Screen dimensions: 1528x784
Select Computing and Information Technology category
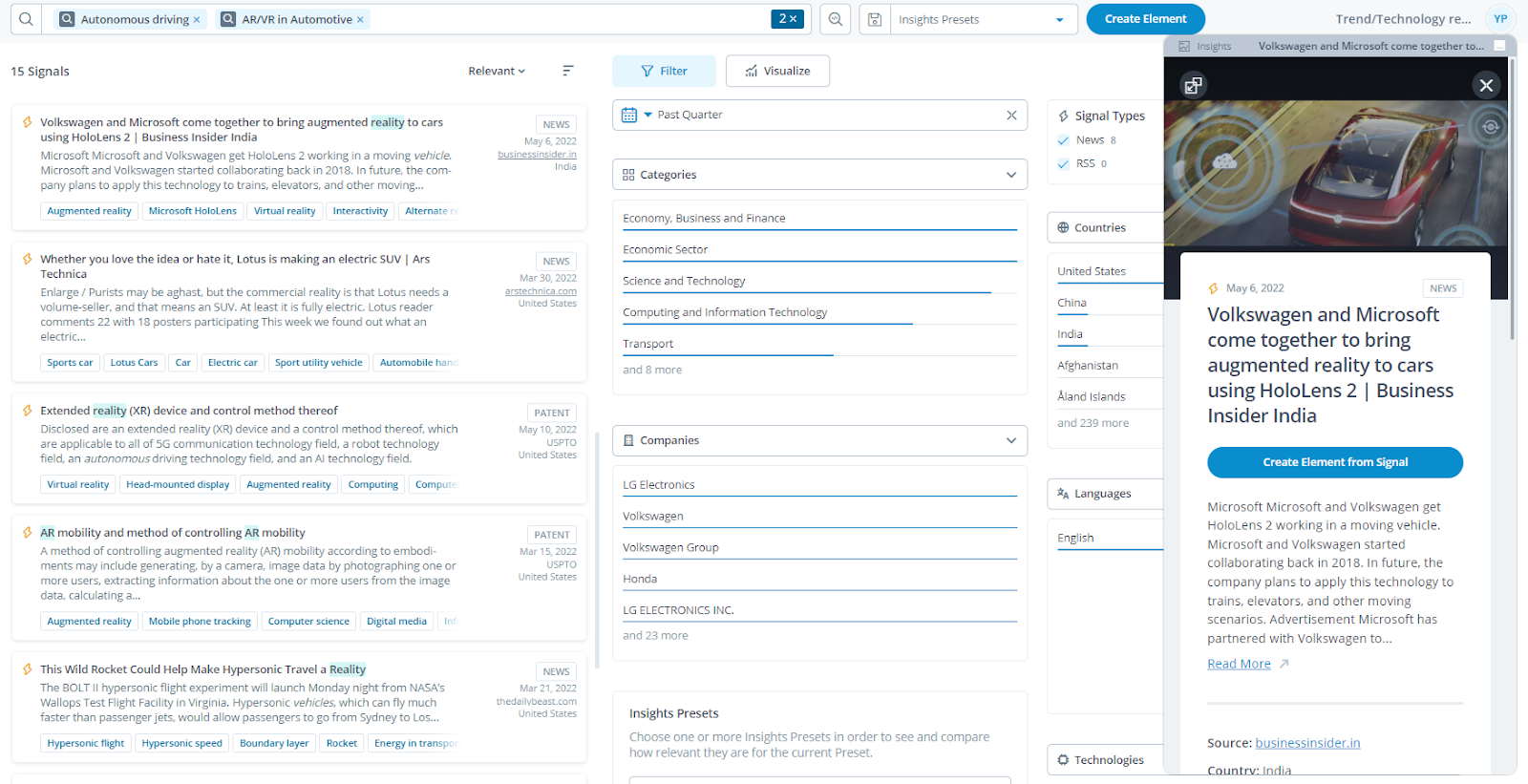tap(819, 312)
